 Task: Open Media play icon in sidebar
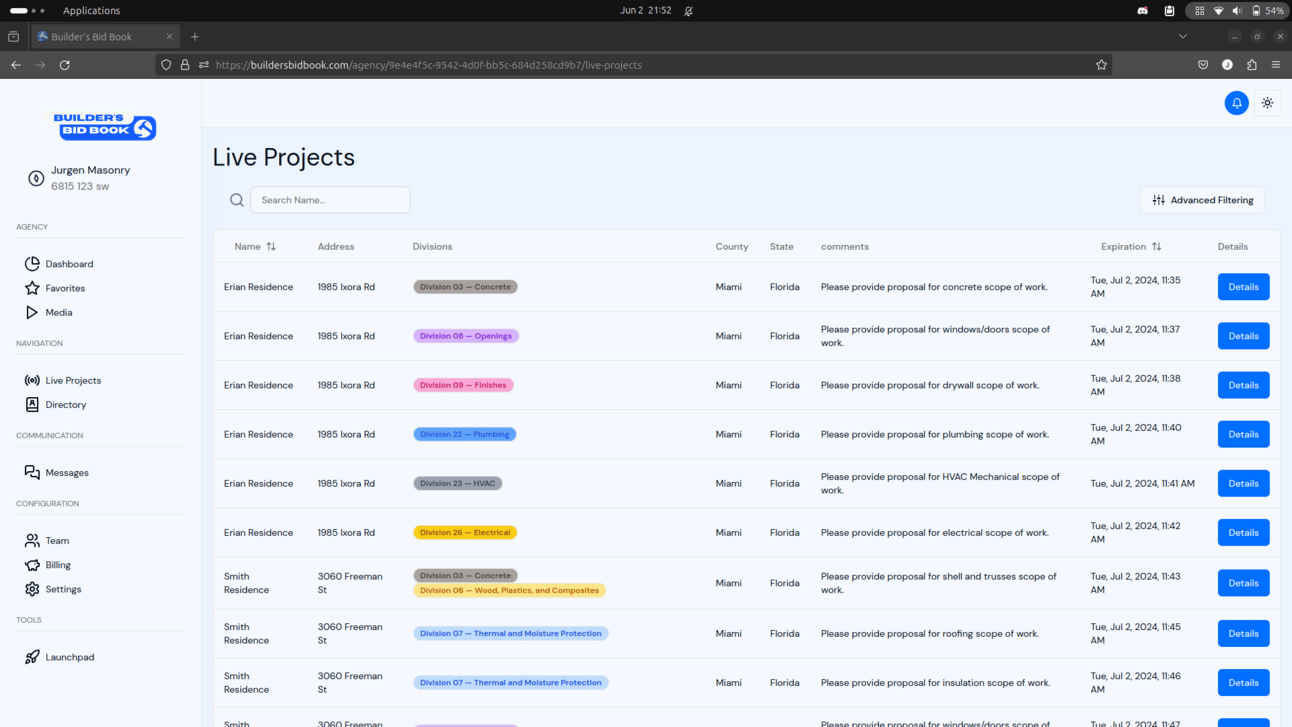click(x=32, y=312)
